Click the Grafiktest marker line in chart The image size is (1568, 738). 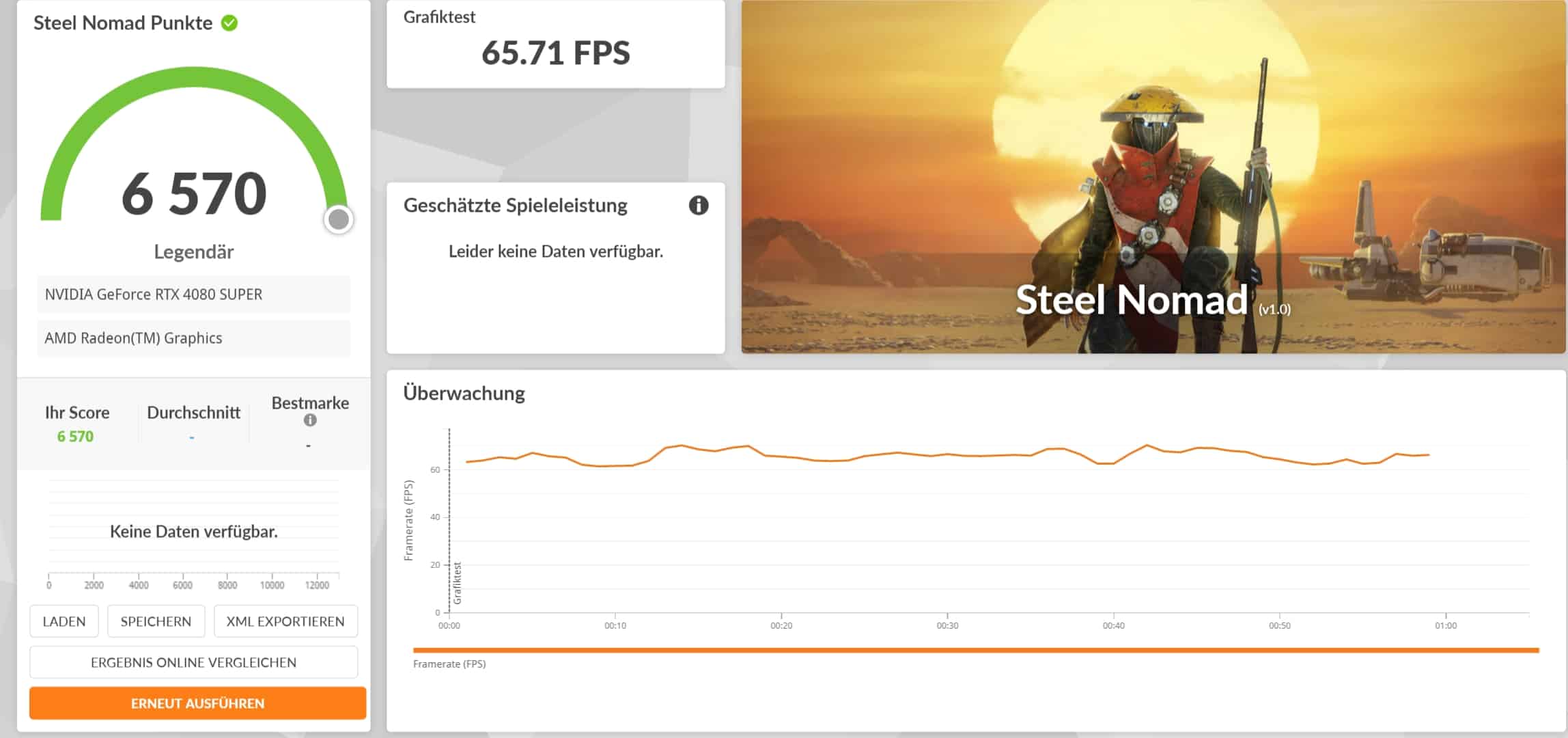449,519
